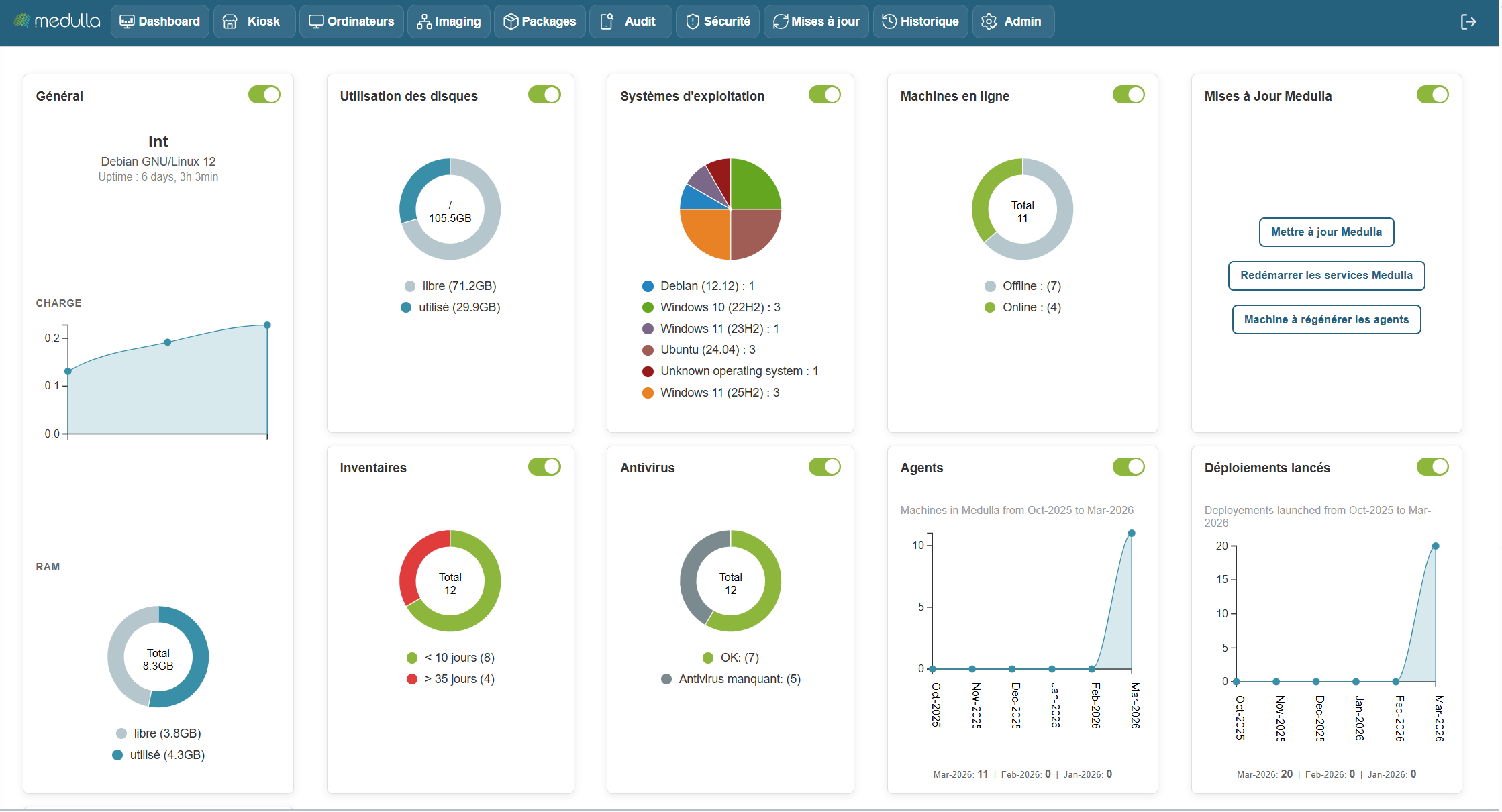The width and height of the screenshot is (1502, 812).
Task: Disable the Antivirus widget toggle
Action: pyautogui.click(x=824, y=467)
